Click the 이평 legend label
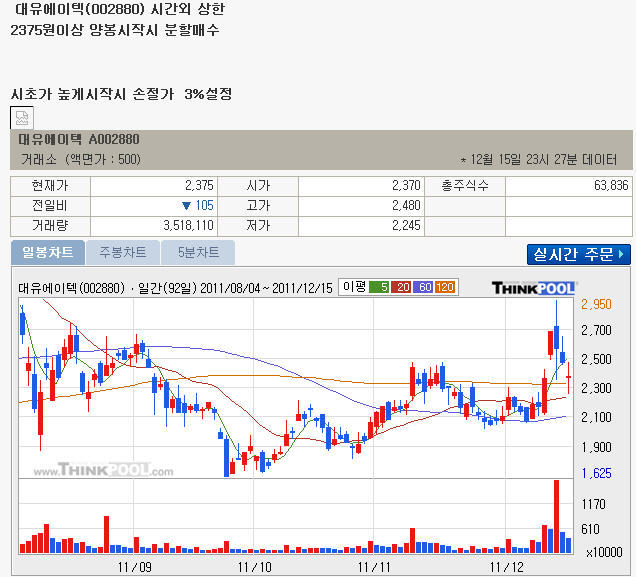The width and height of the screenshot is (636, 577). pyautogui.click(x=354, y=287)
